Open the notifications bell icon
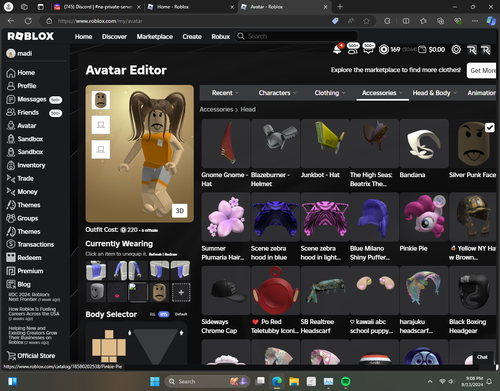 (x=337, y=50)
